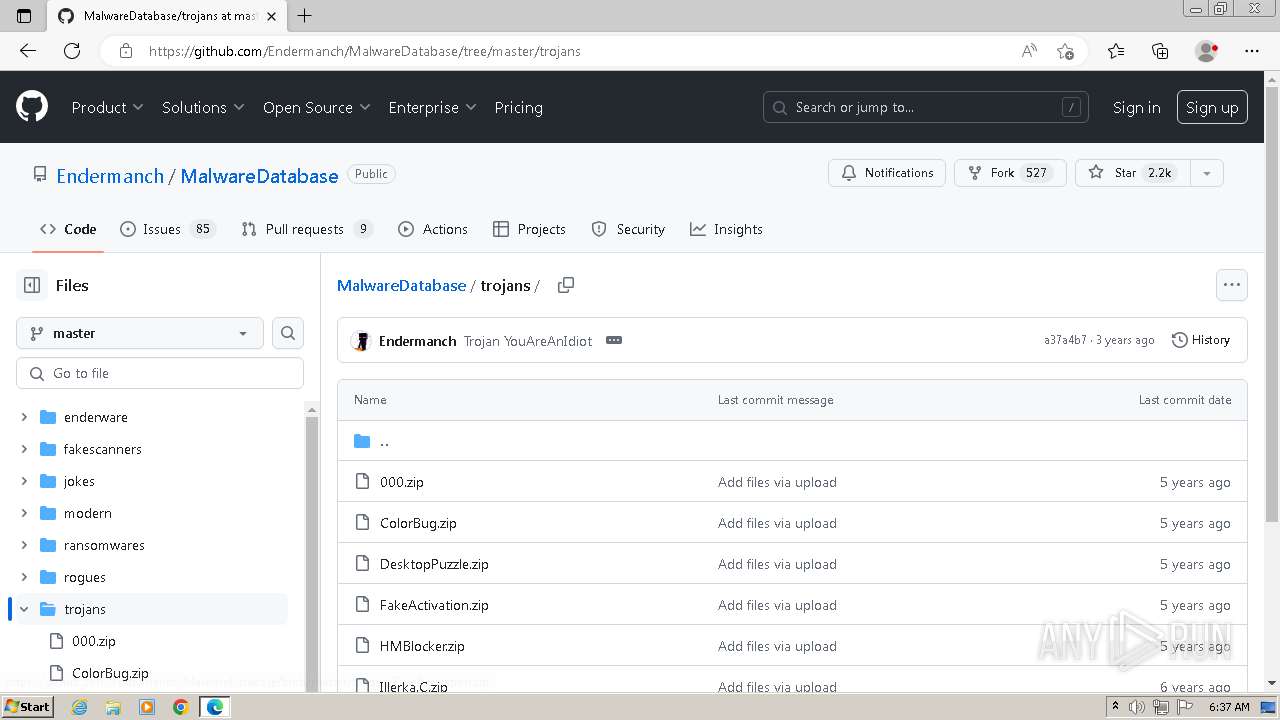This screenshot has width=1280, height=720.
Task: Open more options ellipsis above History
Action: 1232,285
